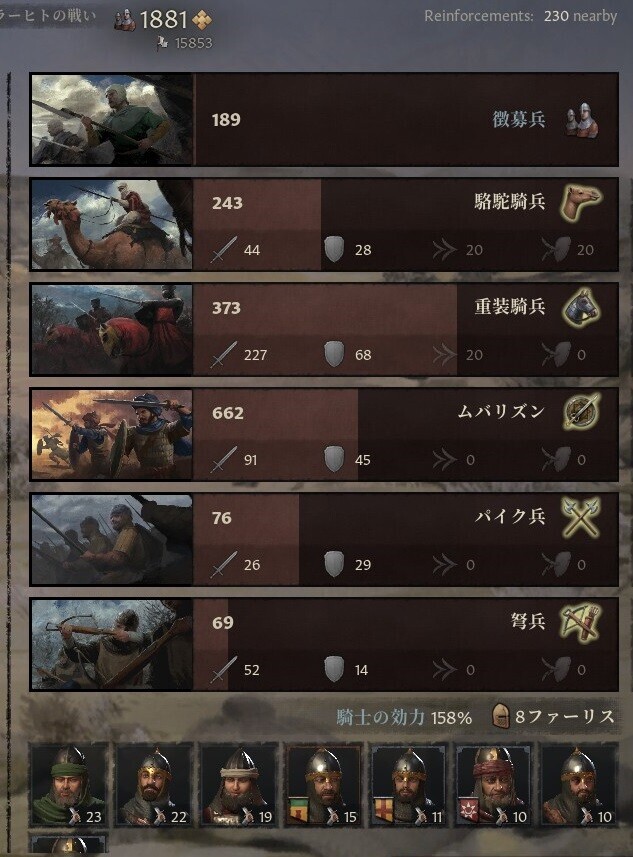Click the 重装騎兵 regiment row showing 373
This screenshot has width=633, height=857.
click(x=324, y=329)
